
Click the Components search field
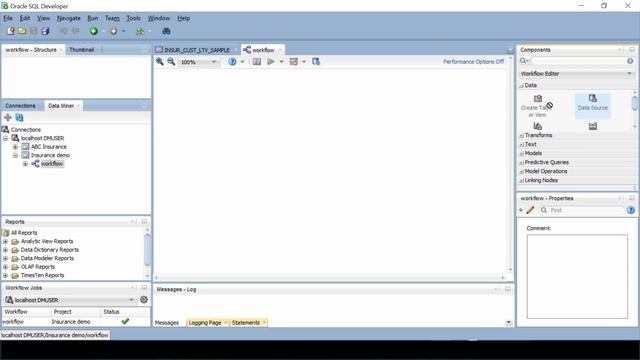coord(578,61)
